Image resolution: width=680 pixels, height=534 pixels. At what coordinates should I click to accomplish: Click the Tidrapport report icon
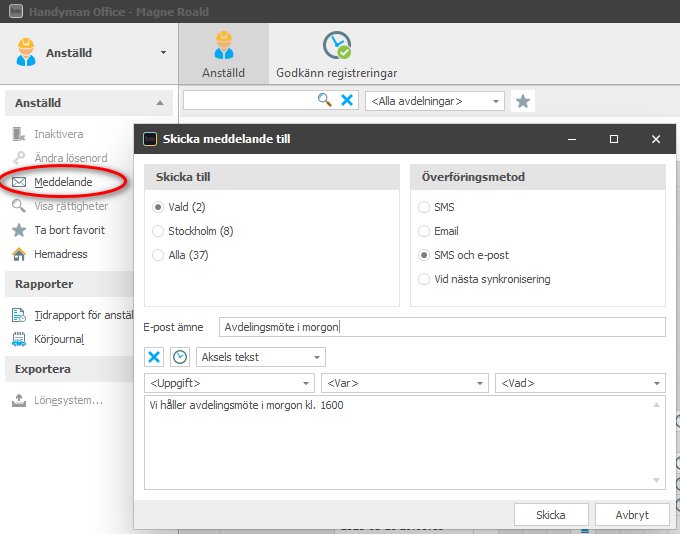[x=19, y=315]
